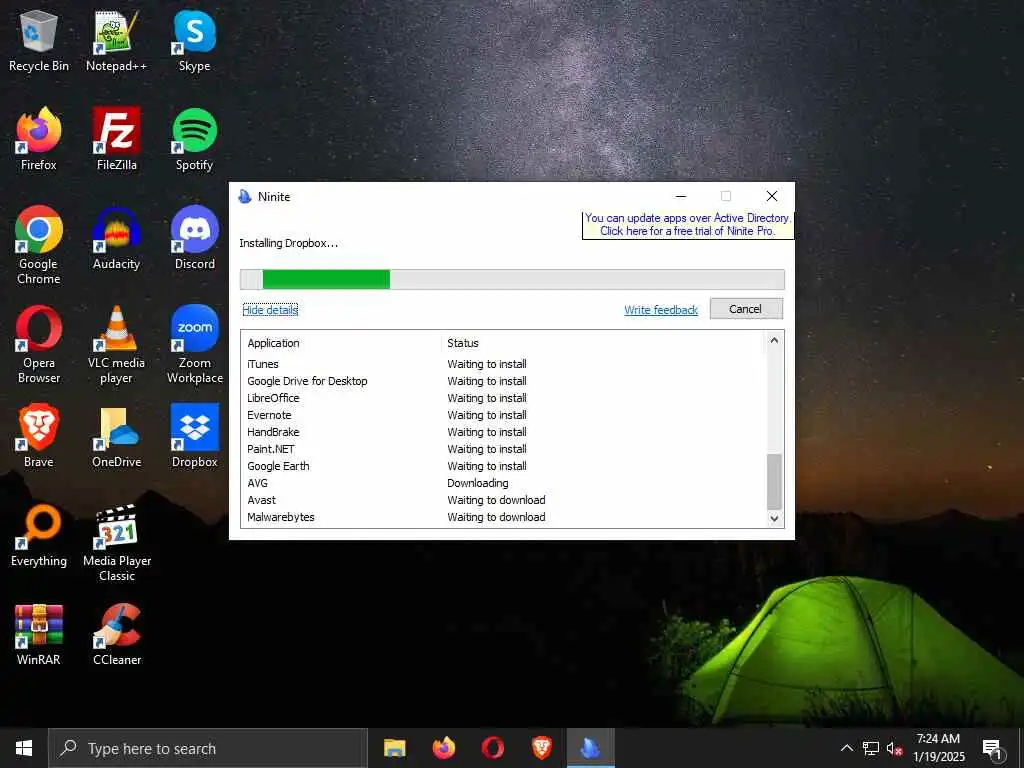Select the LibreOffice row

coord(503,398)
